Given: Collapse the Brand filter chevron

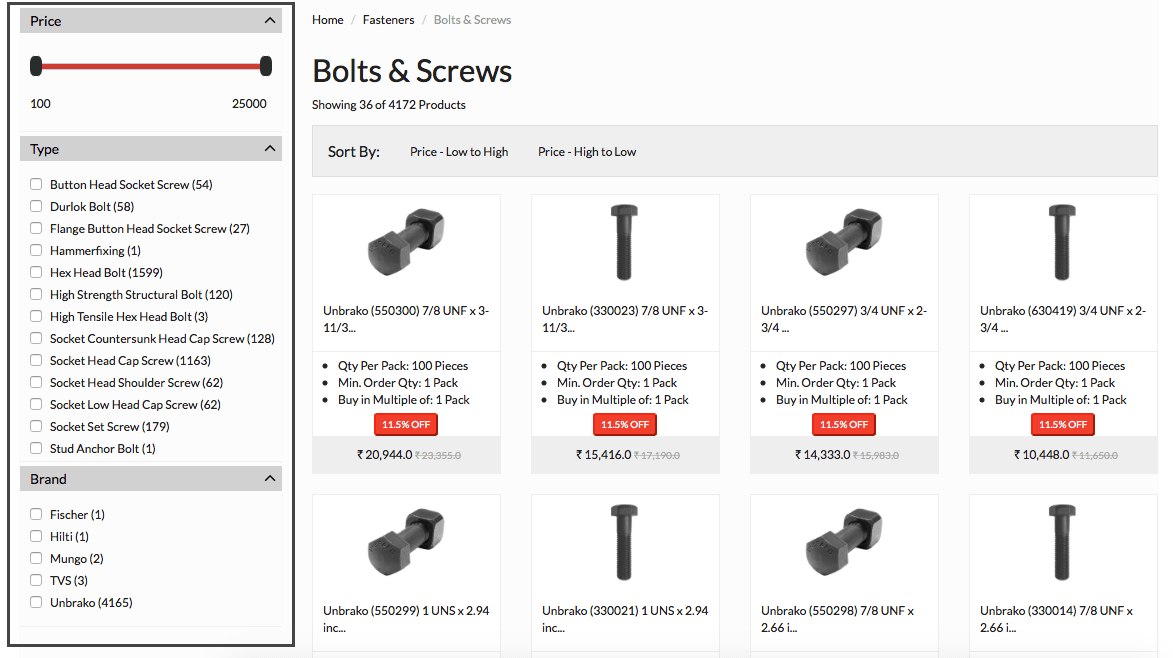Looking at the screenshot, I should (x=270, y=479).
